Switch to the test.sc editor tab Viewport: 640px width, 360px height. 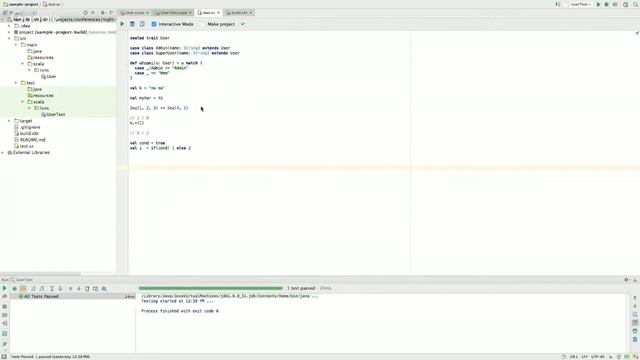point(209,13)
